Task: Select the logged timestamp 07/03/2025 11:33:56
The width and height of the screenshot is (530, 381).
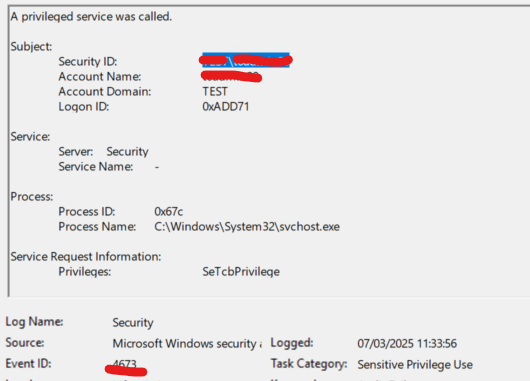Action: 407,343
